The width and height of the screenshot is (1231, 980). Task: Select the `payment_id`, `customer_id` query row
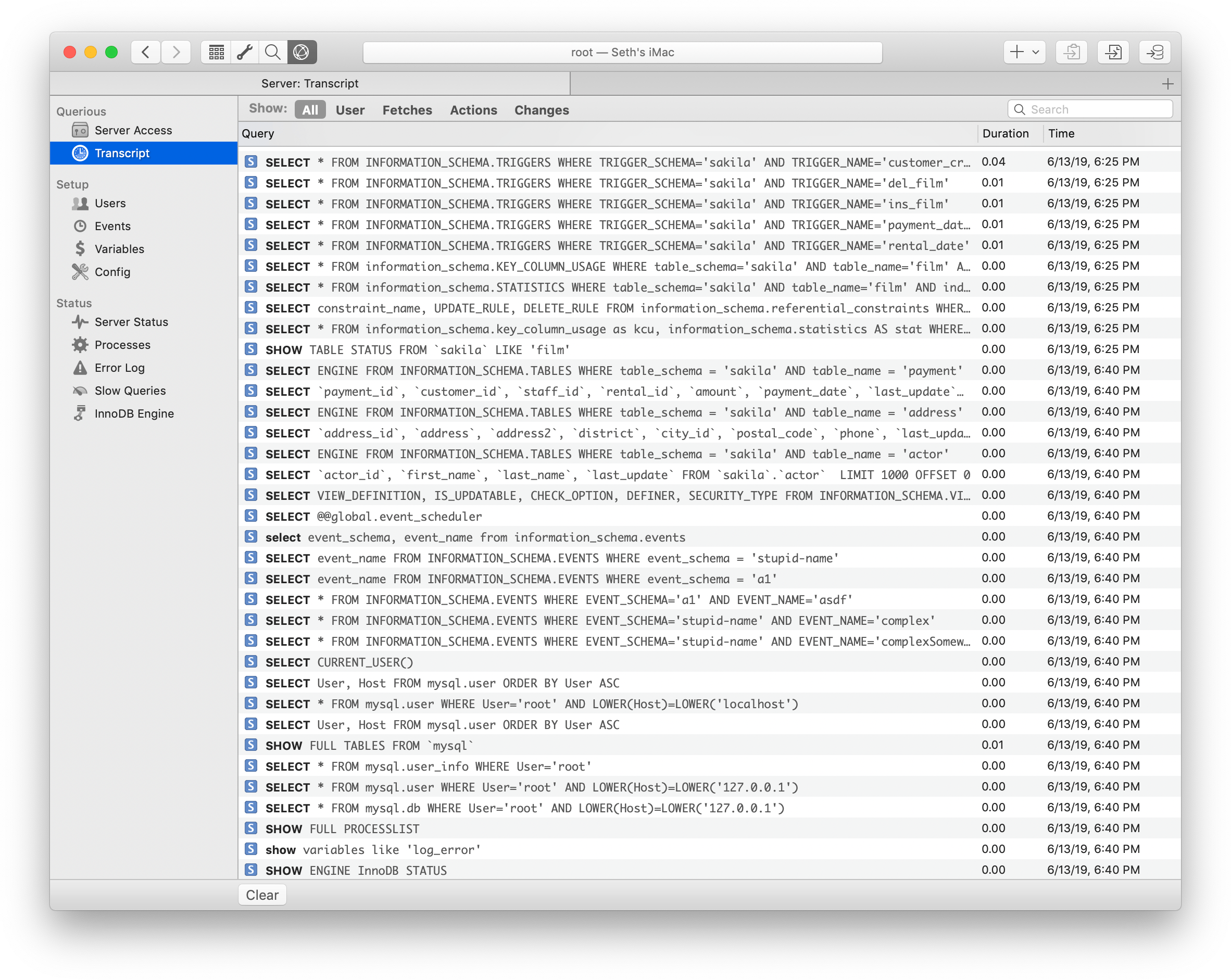tap(709, 391)
